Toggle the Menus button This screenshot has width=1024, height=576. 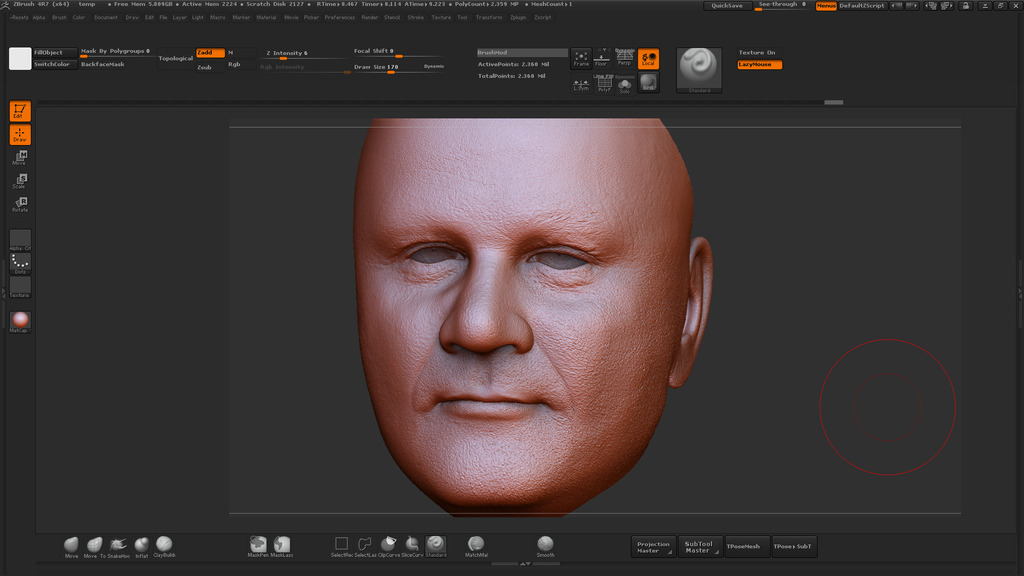(826, 5)
